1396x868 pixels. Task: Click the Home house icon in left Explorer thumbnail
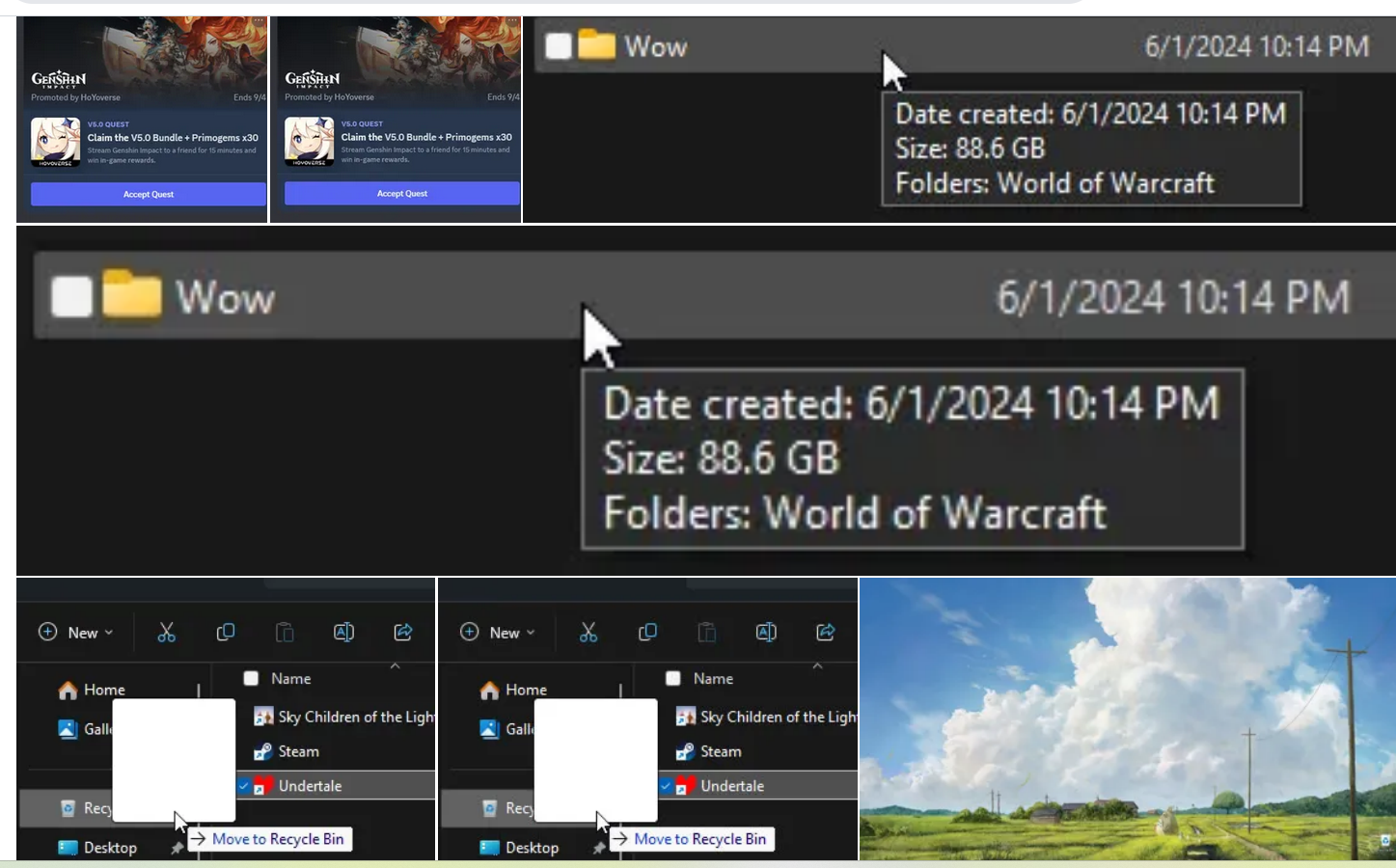68,690
